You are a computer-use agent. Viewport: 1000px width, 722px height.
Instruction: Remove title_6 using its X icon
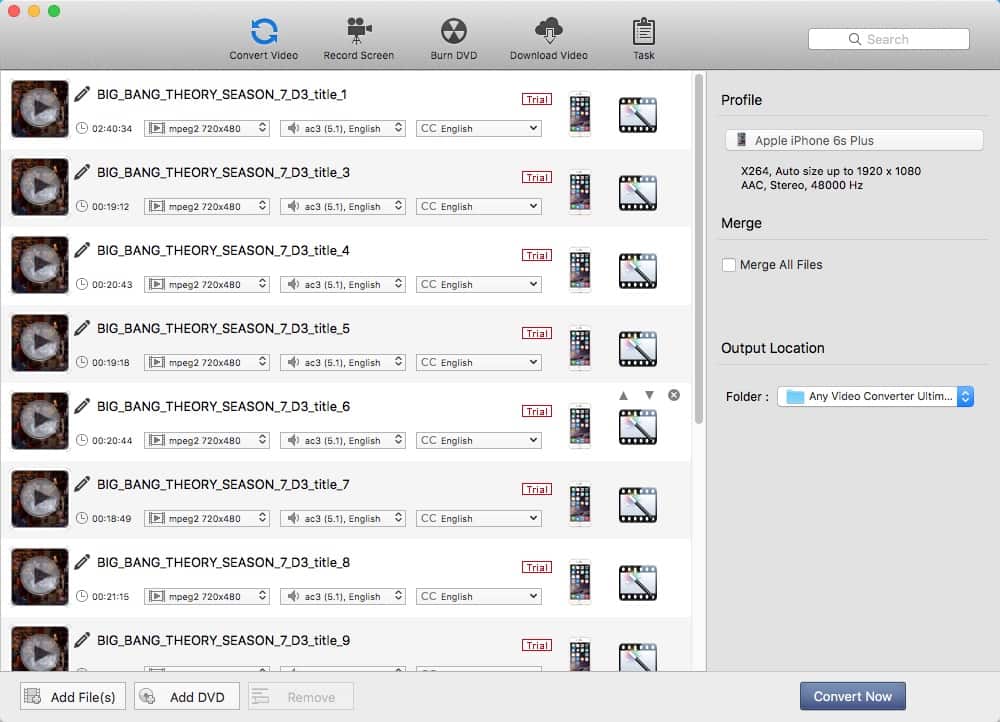tap(674, 395)
